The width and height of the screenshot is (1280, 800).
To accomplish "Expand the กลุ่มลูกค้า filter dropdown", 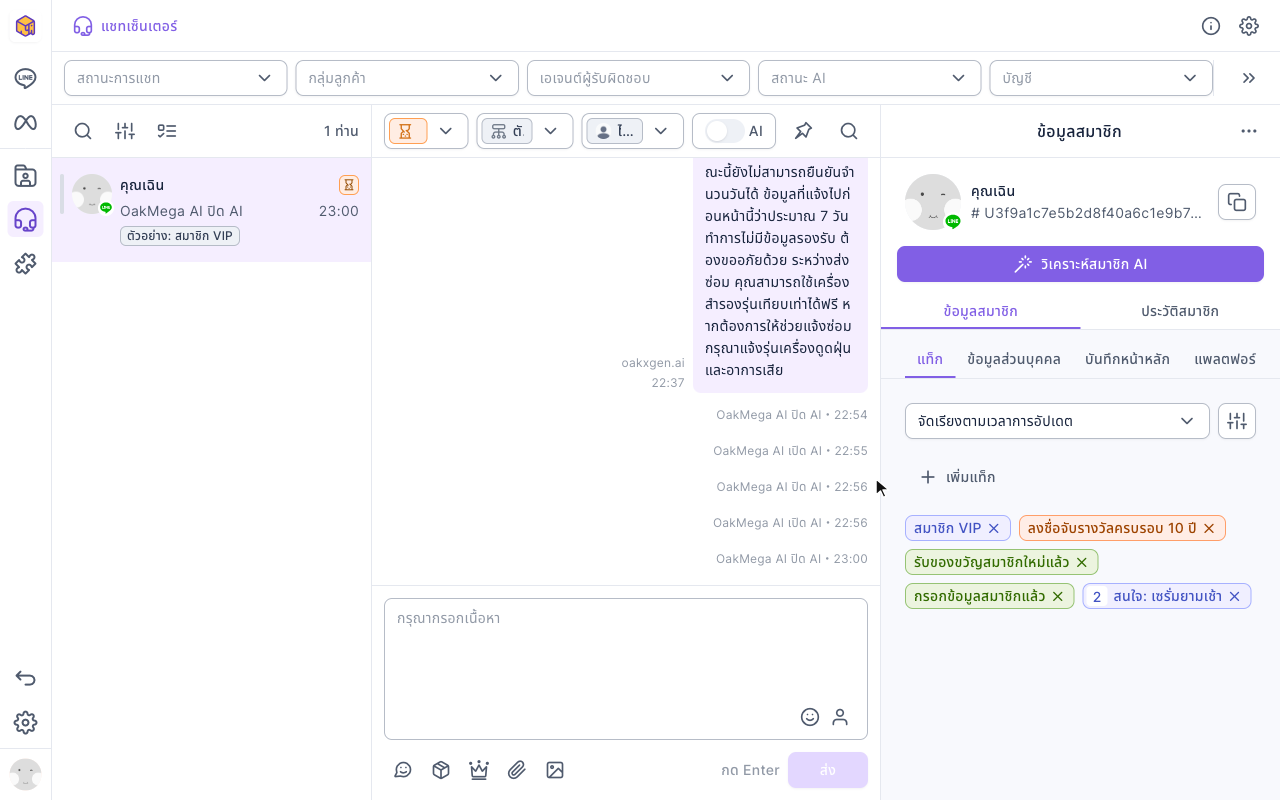I will [x=406, y=78].
